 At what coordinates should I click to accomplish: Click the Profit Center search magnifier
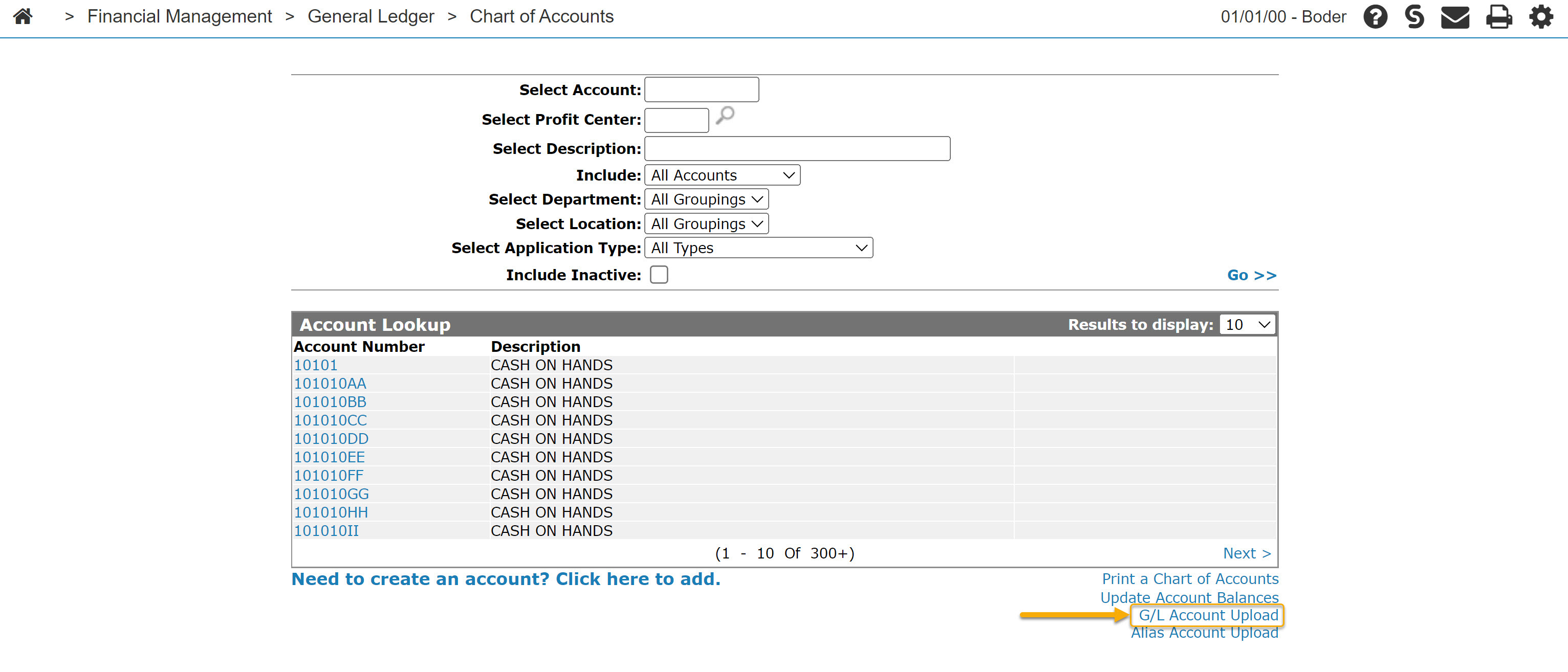click(724, 115)
